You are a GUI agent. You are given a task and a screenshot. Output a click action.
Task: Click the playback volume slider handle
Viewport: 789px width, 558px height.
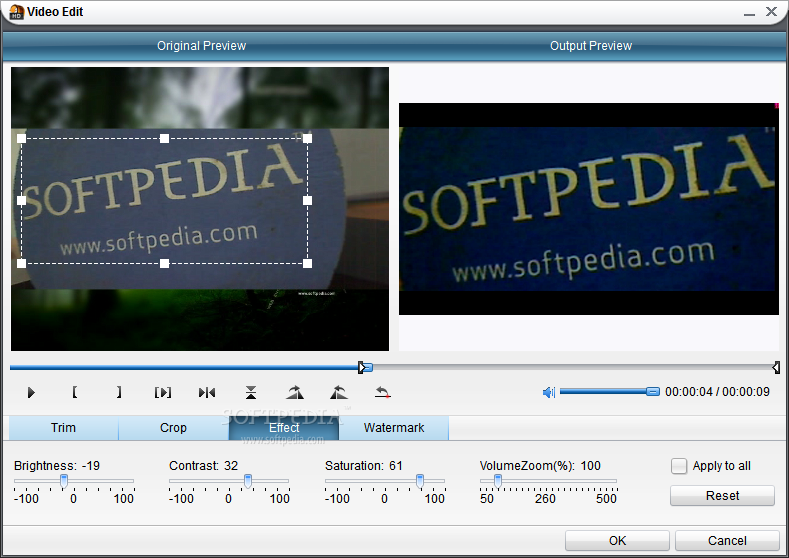[653, 391]
